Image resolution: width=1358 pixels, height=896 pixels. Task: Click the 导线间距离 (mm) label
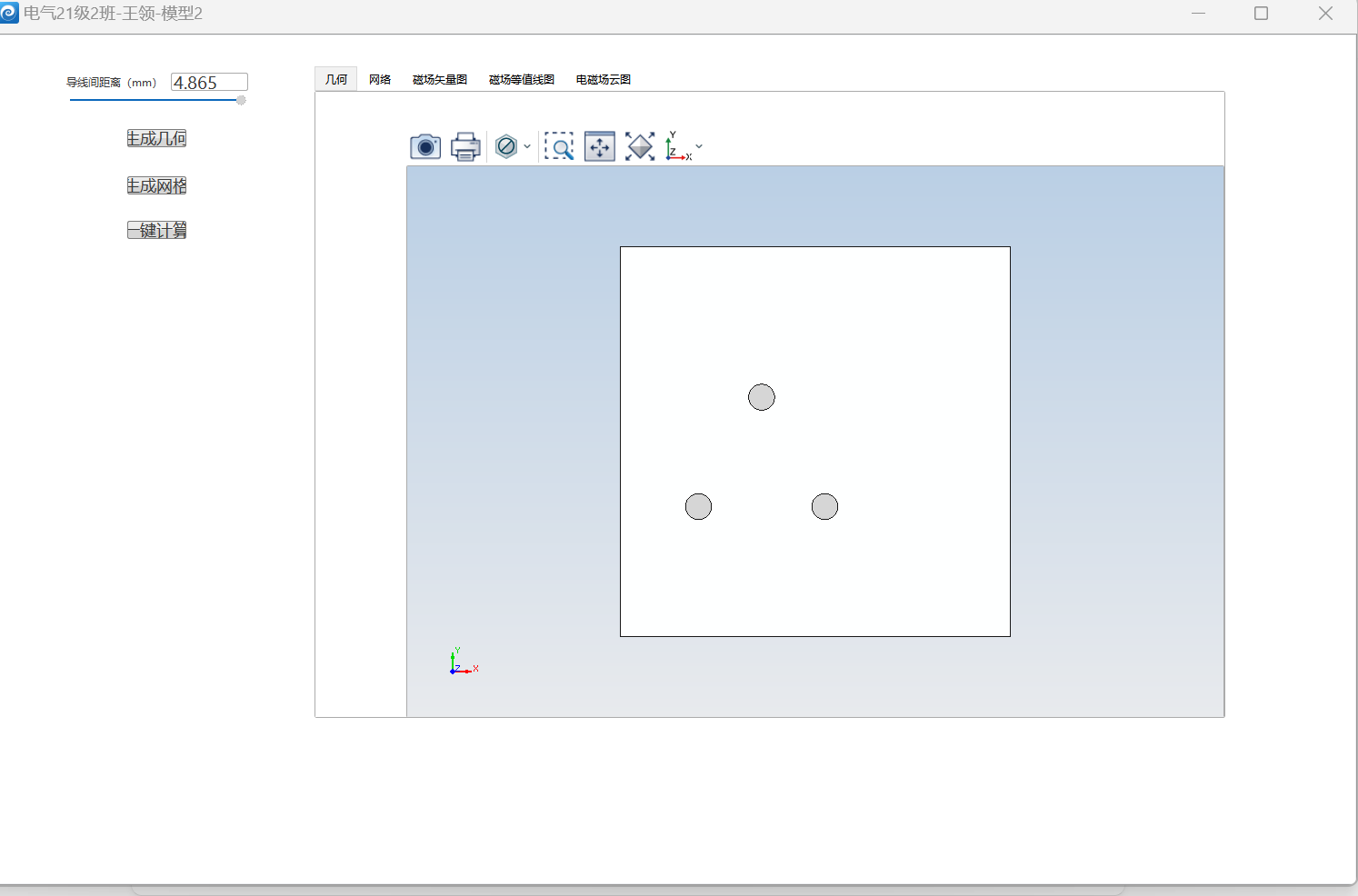(111, 83)
